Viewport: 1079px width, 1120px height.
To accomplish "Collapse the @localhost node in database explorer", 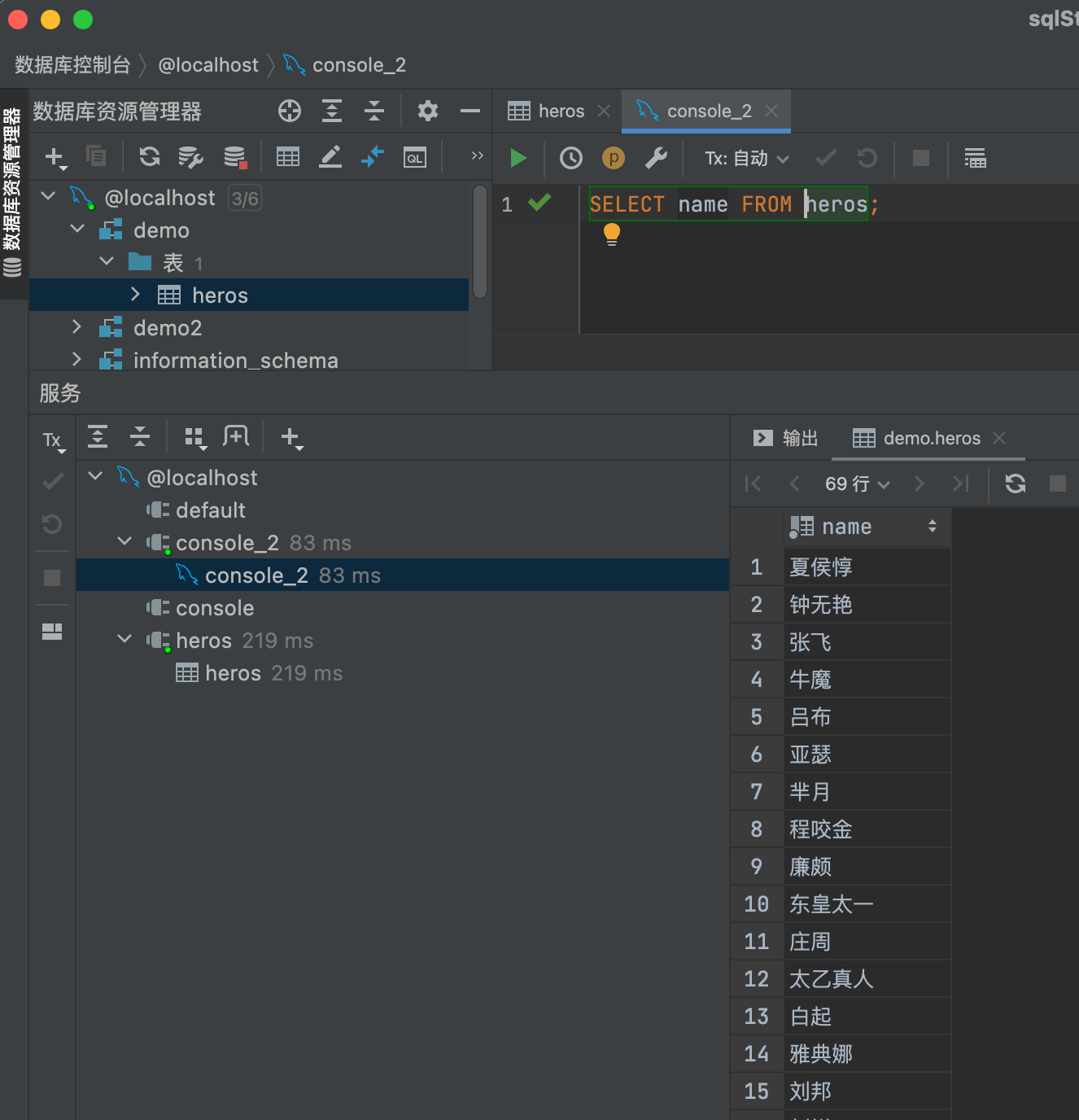I will [x=48, y=196].
